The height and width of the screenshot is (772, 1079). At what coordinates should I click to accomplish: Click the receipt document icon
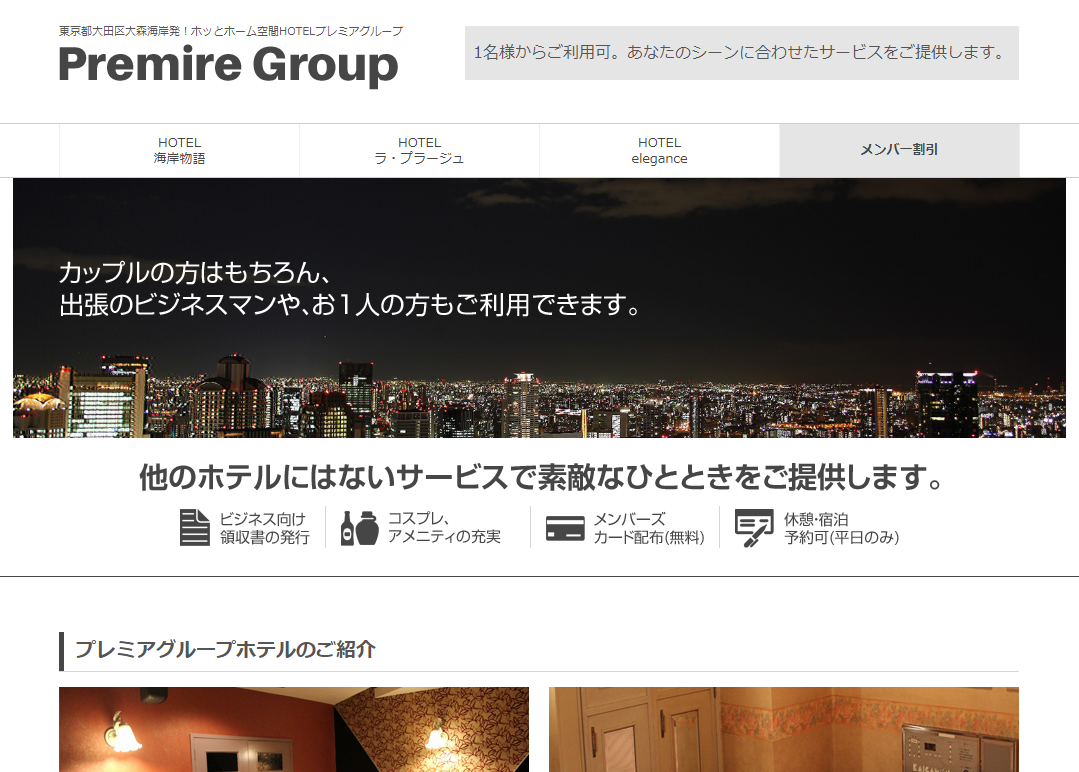[x=195, y=528]
